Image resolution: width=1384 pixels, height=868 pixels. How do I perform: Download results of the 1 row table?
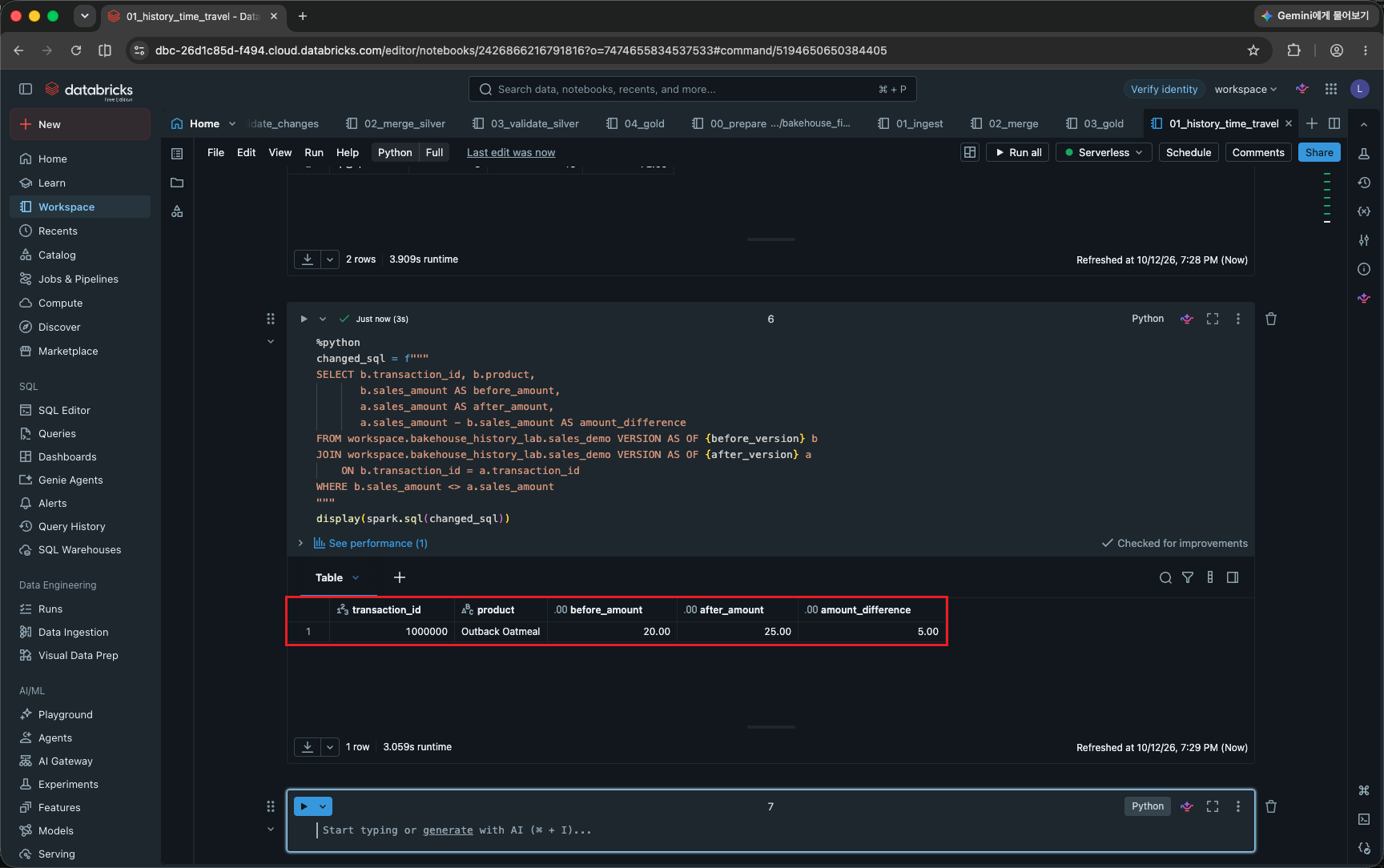click(x=308, y=747)
